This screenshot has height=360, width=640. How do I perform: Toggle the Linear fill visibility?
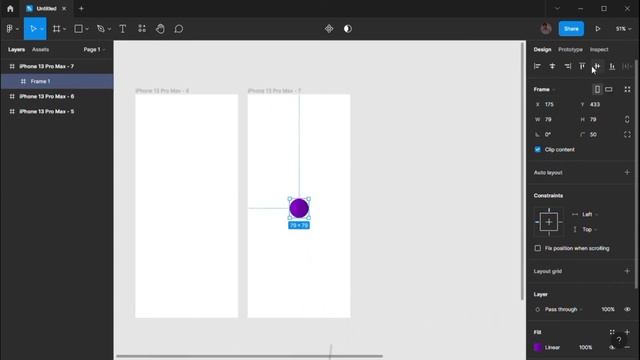pyautogui.click(x=612, y=348)
